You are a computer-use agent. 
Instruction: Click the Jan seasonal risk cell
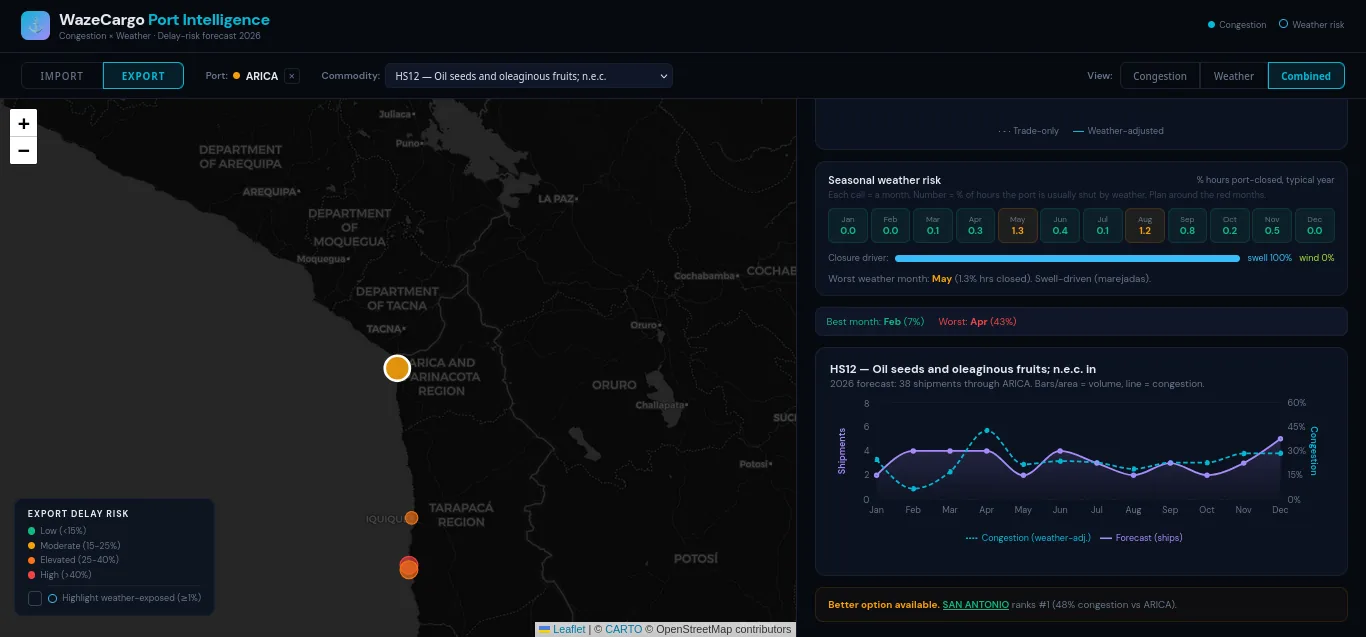(848, 225)
